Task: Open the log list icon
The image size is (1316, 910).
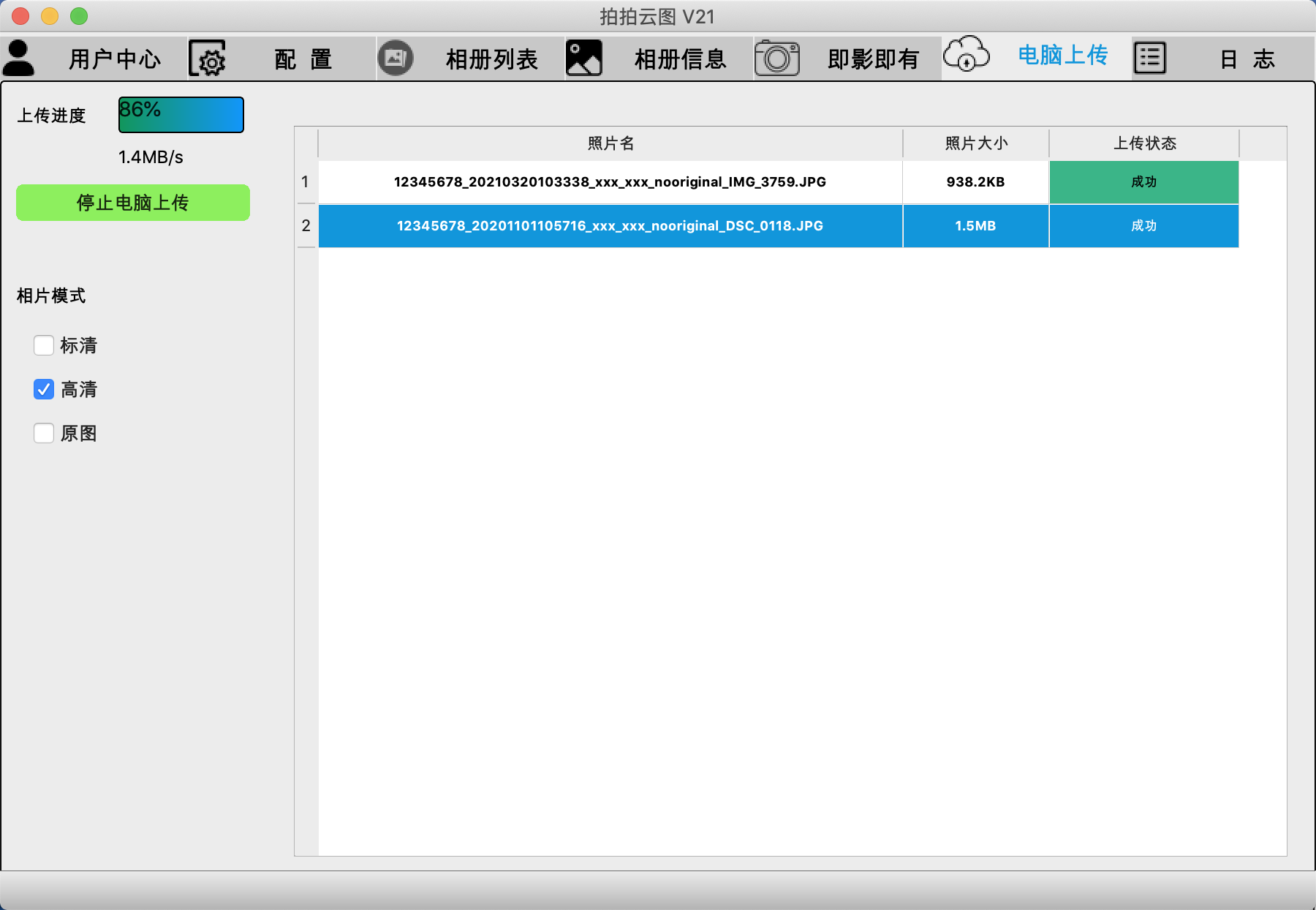Action: point(1149,58)
